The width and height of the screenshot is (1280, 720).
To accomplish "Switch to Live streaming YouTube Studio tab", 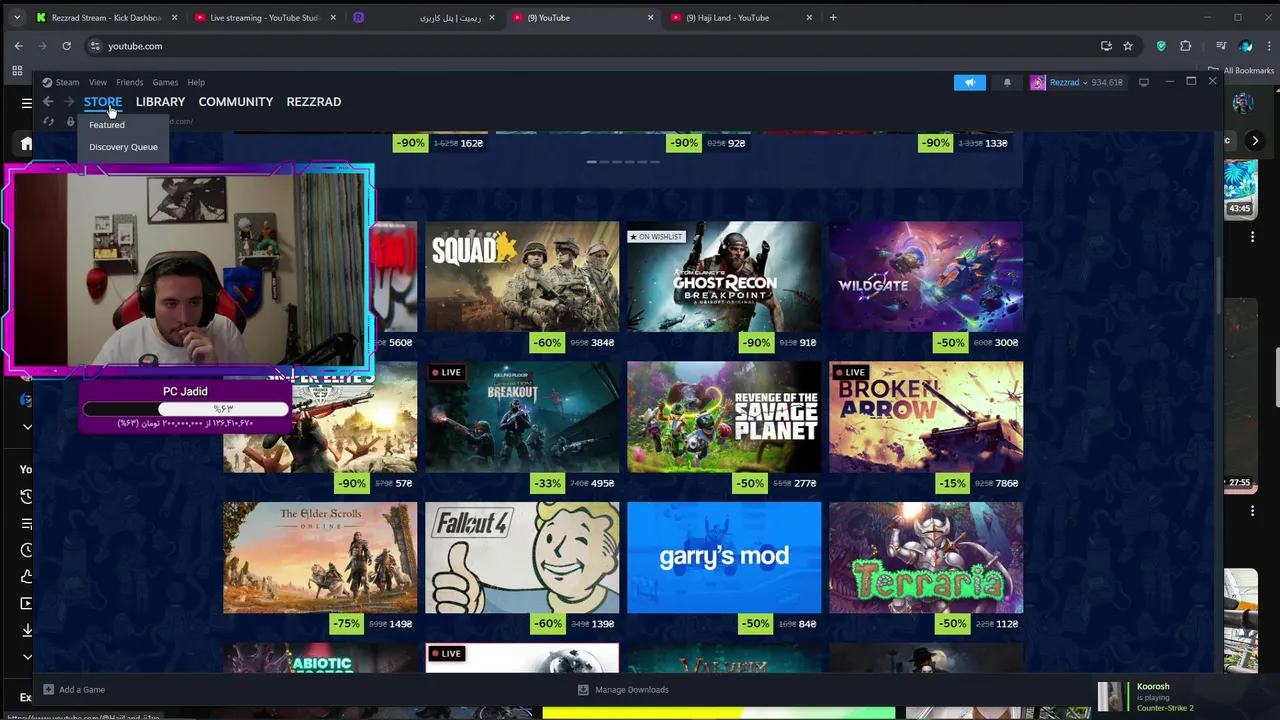I will [264, 17].
